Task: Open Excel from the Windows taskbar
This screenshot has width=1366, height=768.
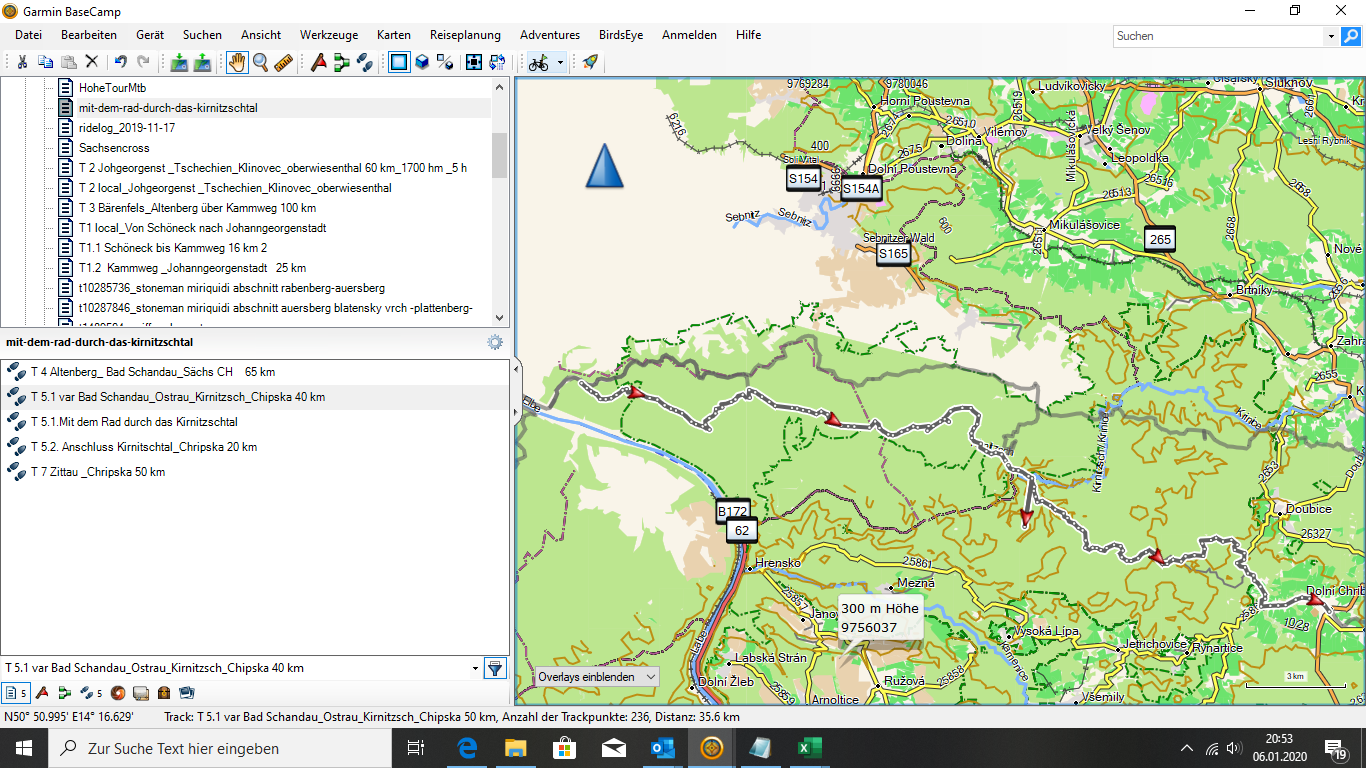Action: [x=809, y=748]
